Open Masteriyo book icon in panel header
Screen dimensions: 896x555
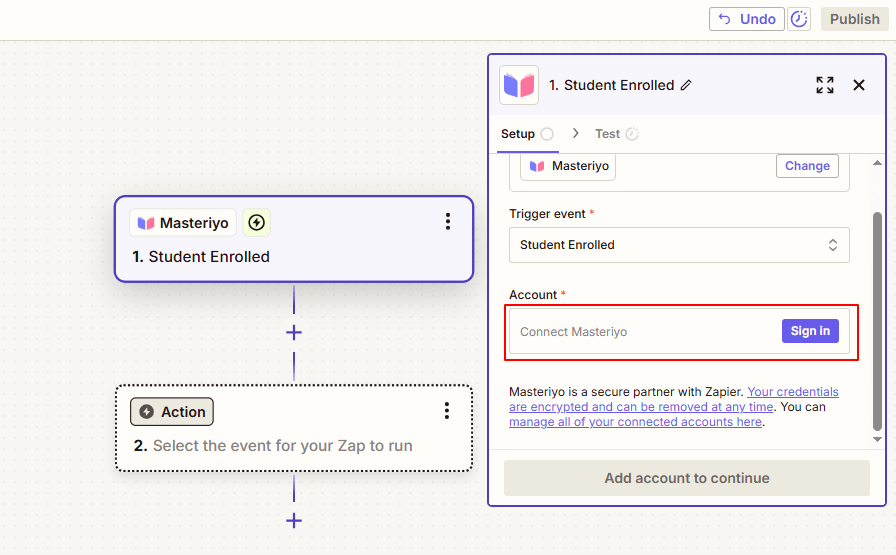pos(519,85)
